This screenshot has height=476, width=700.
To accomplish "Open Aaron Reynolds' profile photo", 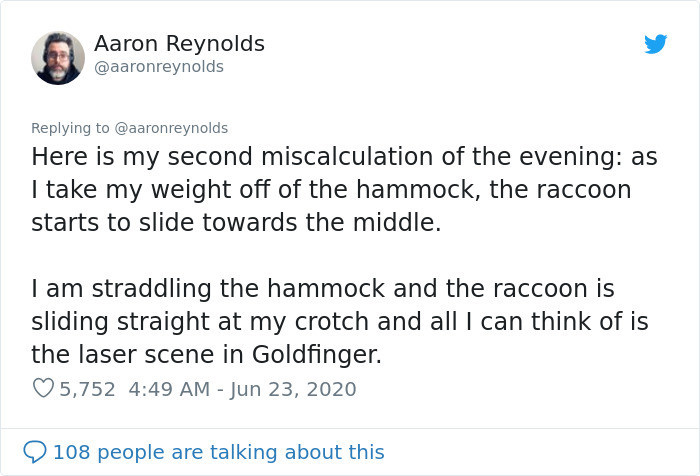I will [58, 57].
